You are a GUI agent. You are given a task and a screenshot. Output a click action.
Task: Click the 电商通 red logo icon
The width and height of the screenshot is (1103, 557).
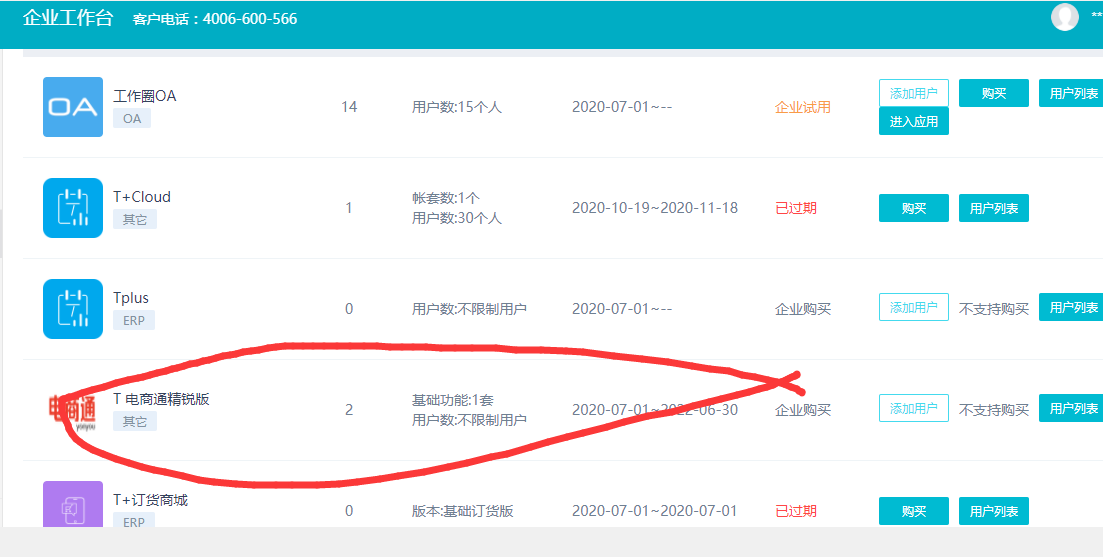click(72, 411)
